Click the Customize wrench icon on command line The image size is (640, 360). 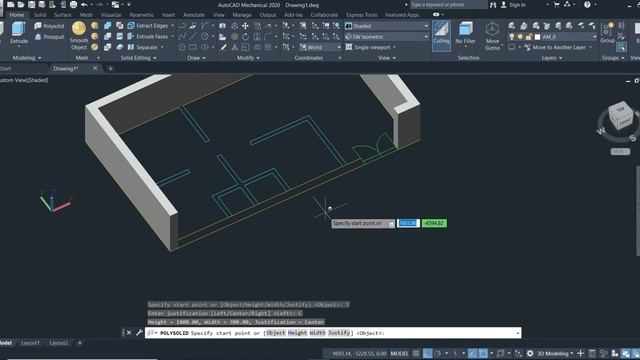coord(139,333)
